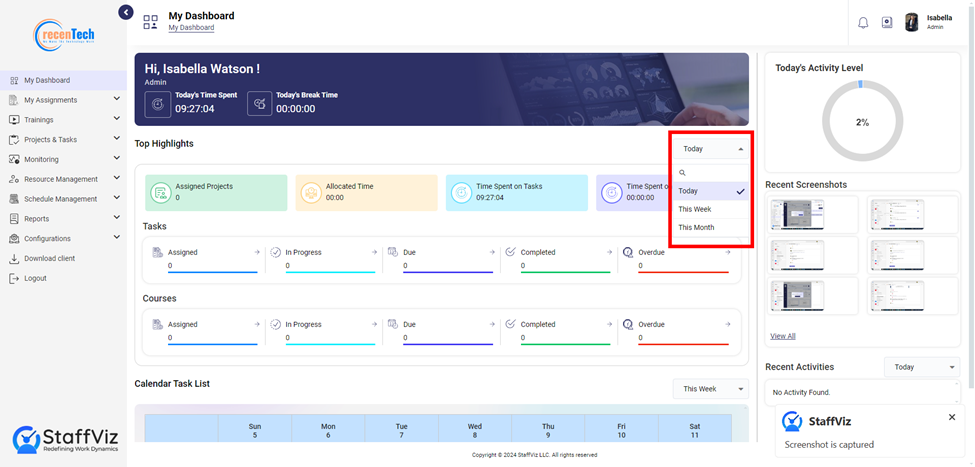Open Courses Overdue arrow
The image size is (975, 467).
click(x=728, y=325)
